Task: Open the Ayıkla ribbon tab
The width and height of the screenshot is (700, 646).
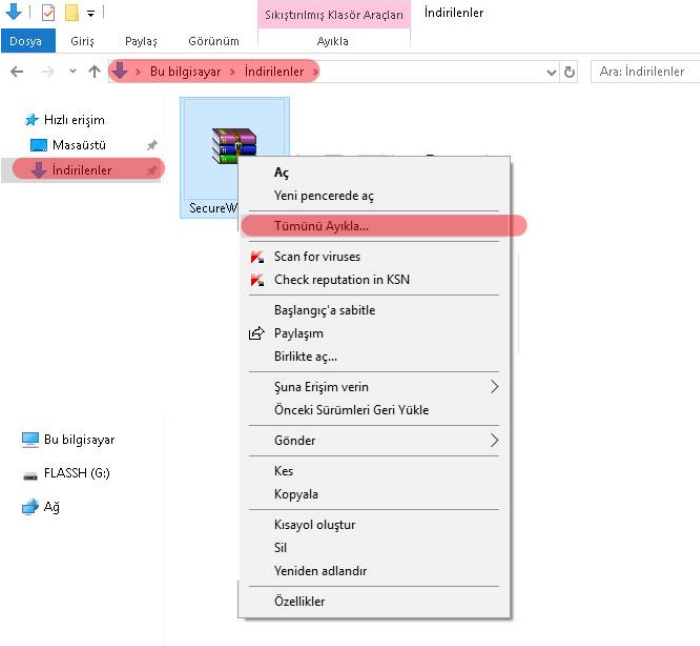Action: (333, 41)
